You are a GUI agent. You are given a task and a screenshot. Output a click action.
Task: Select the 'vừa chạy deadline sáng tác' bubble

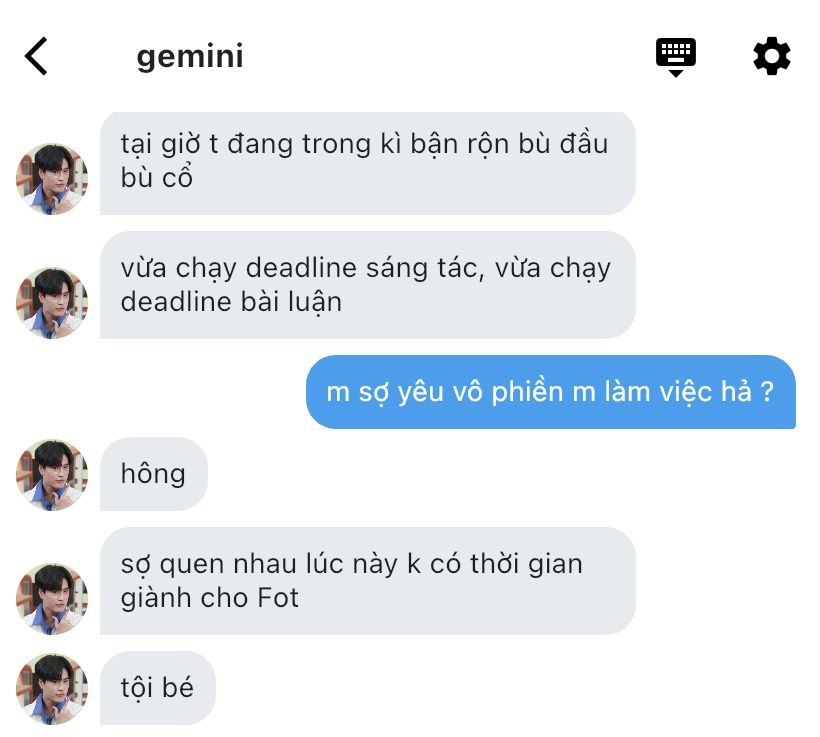click(x=368, y=285)
